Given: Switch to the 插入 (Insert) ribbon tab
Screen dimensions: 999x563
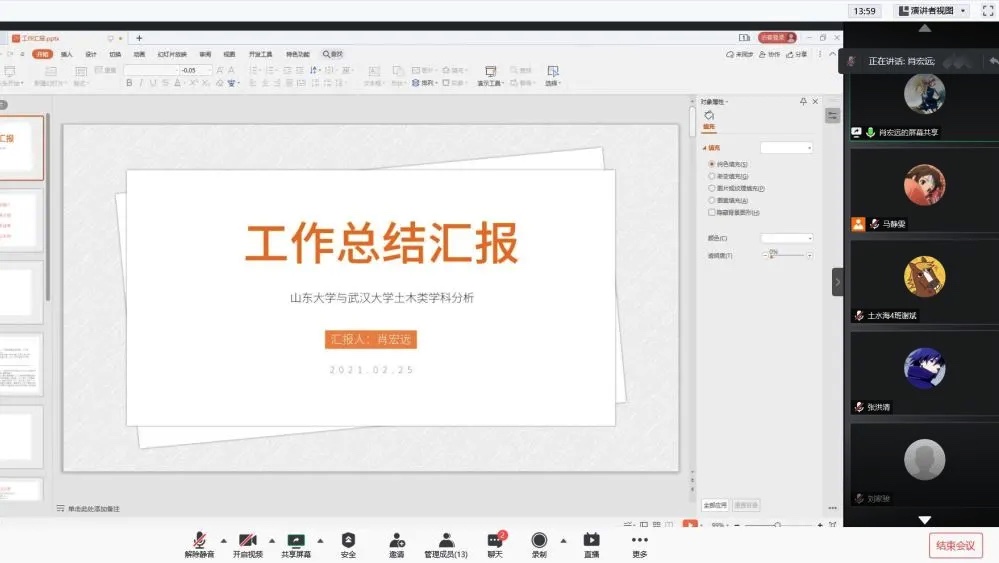Looking at the screenshot, I should point(67,54).
